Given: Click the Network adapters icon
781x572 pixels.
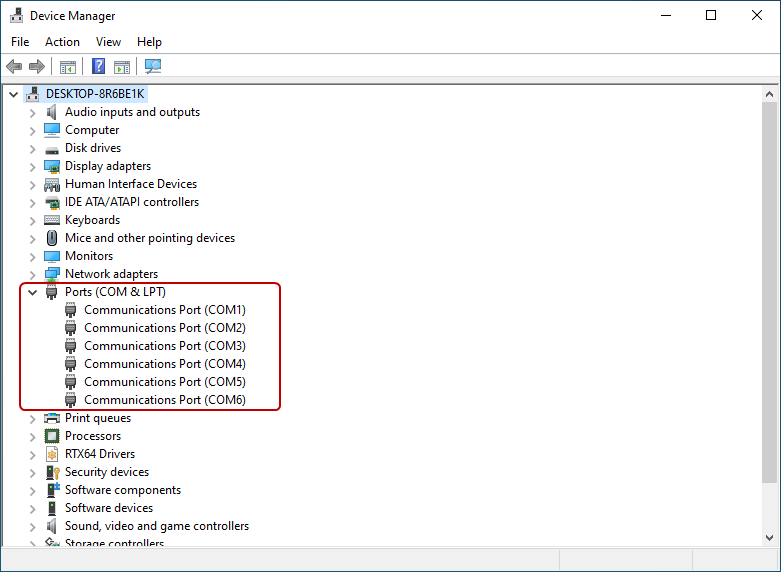Looking at the screenshot, I should [x=52, y=274].
